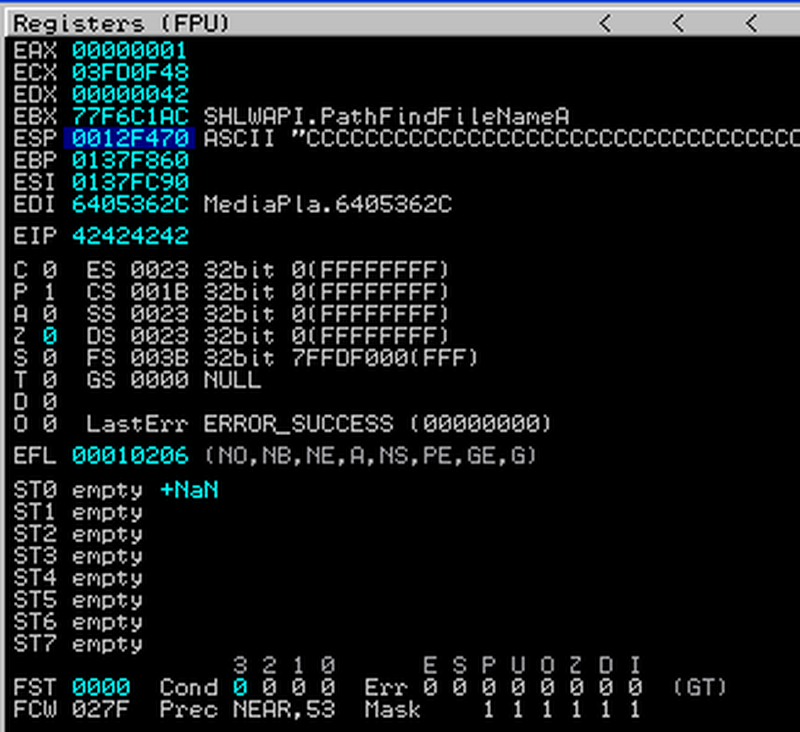Toggle the P parity flag bit

[x=48, y=292]
